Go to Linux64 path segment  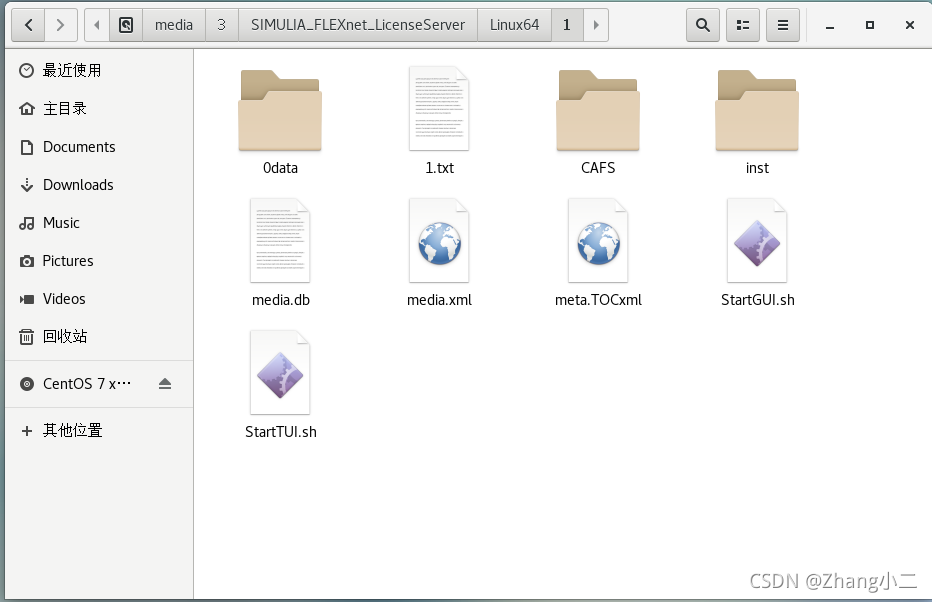pos(514,25)
